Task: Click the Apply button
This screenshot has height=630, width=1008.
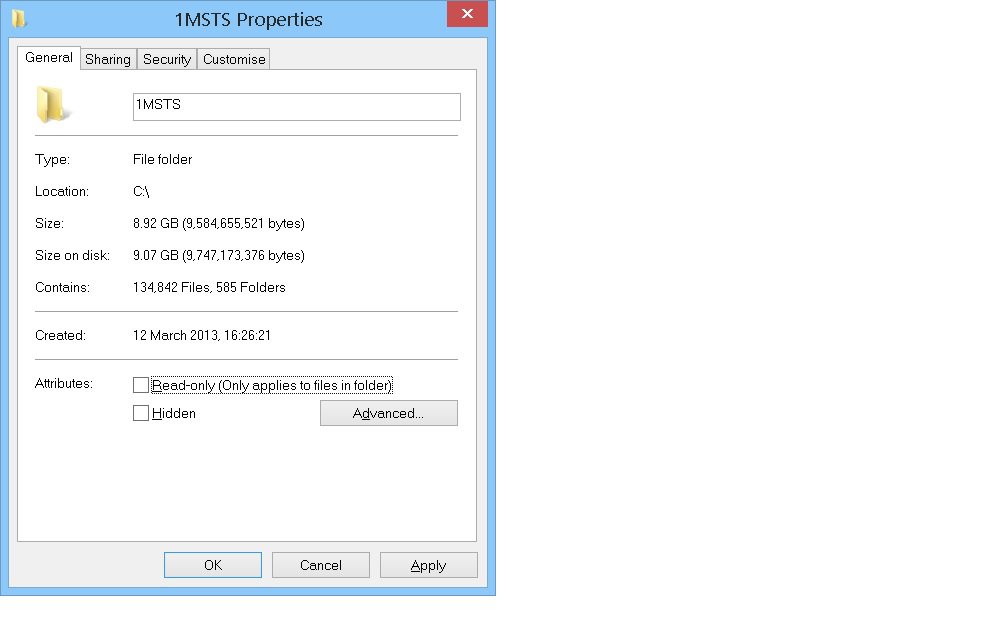Action: 429,565
